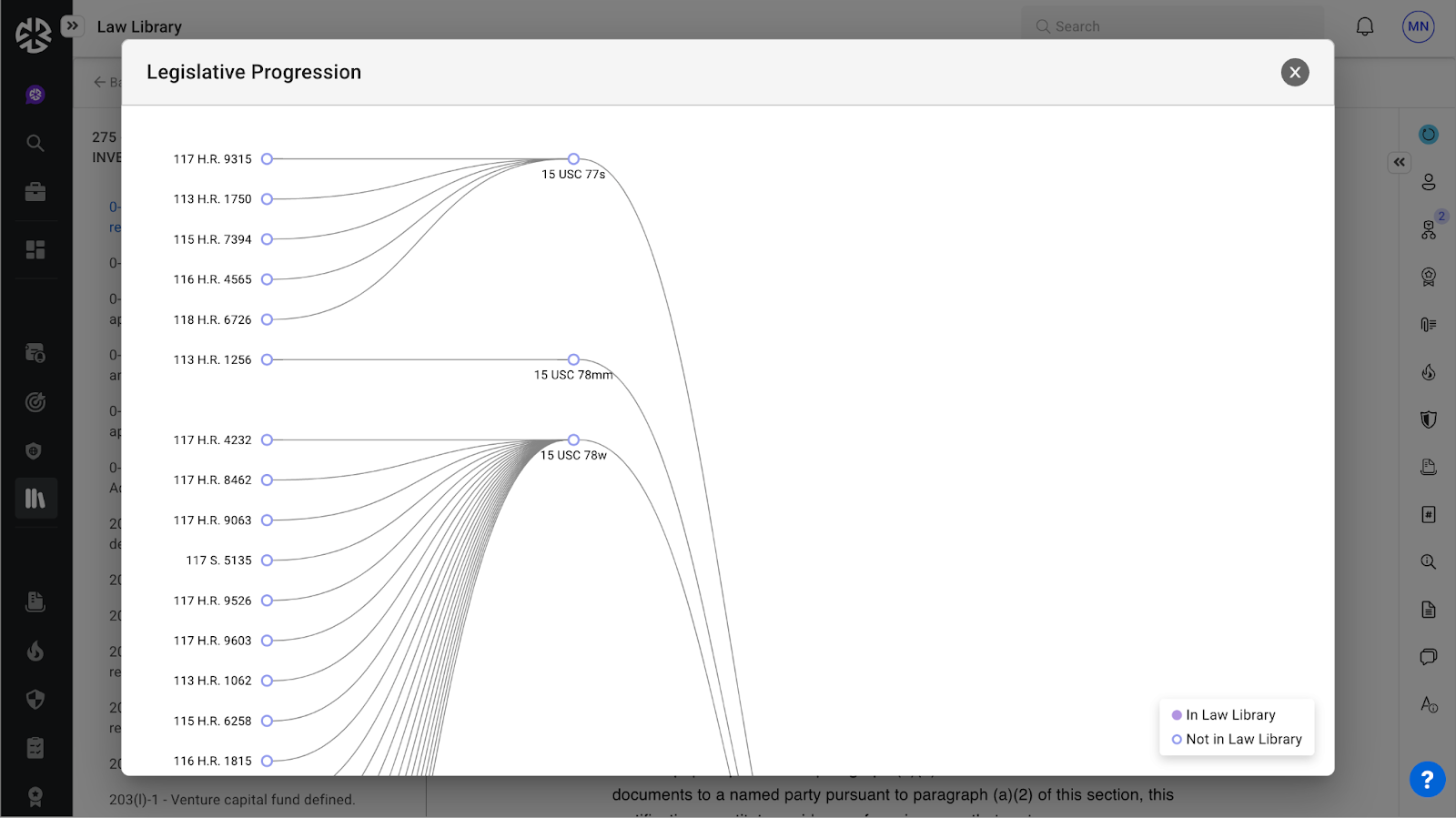The width and height of the screenshot is (1456, 818).
Task: Open the notifications bell
Action: pyautogui.click(x=1364, y=26)
